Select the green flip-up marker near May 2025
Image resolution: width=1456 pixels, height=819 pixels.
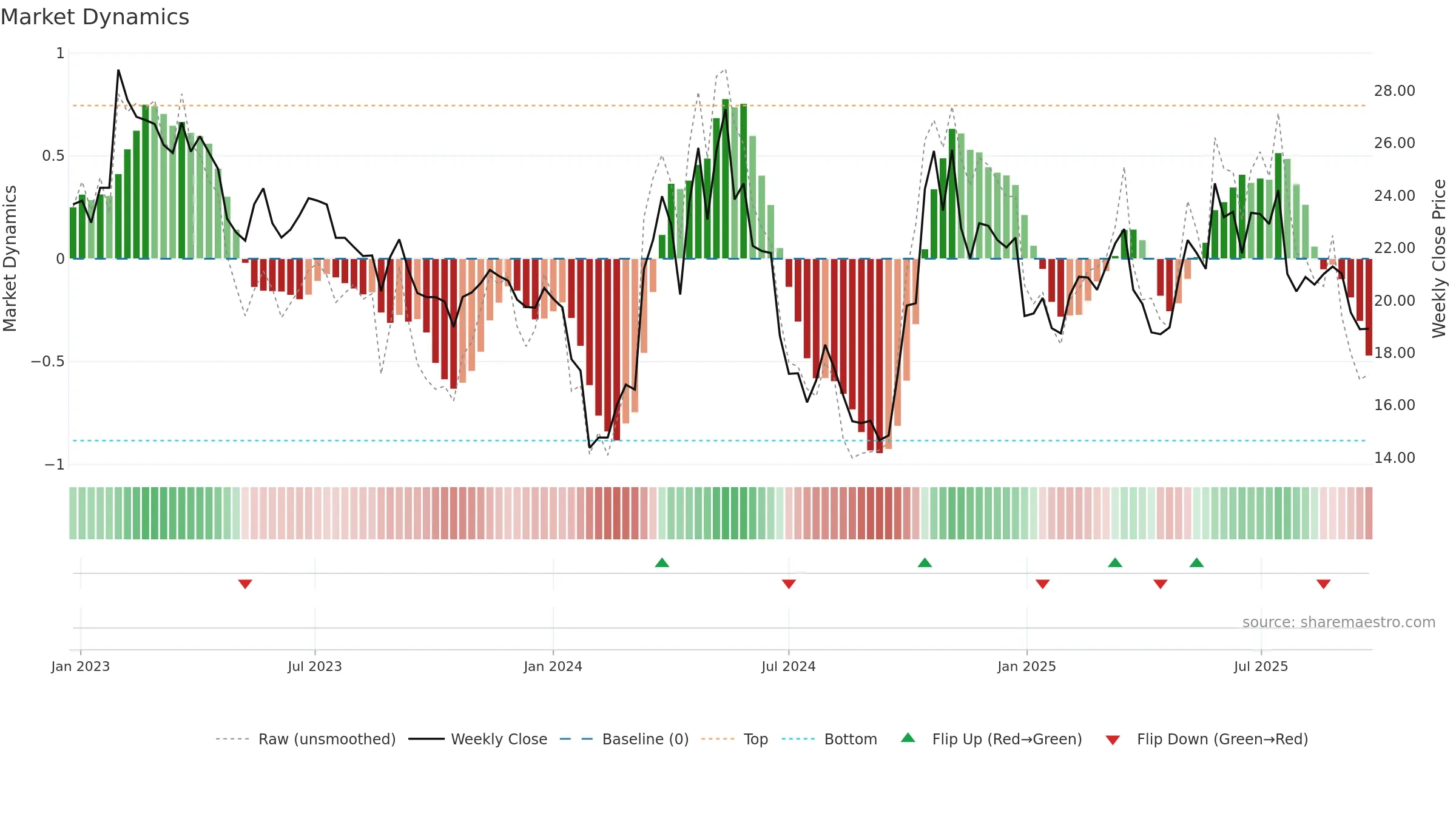tap(1196, 563)
